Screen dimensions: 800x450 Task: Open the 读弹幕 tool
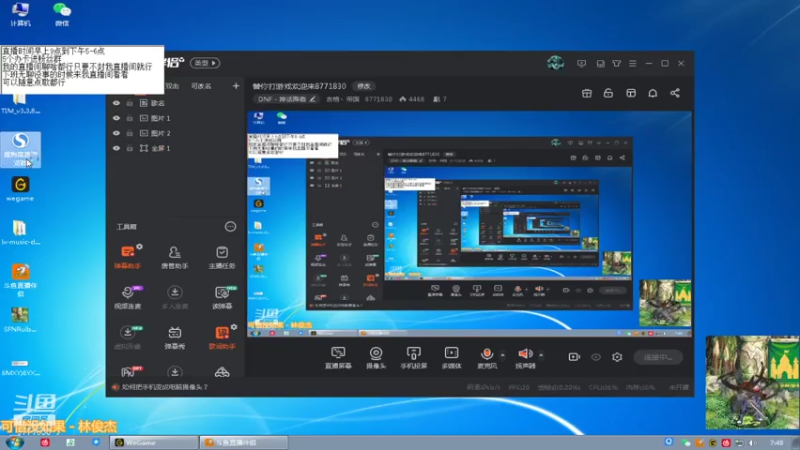[x=222, y=297]
